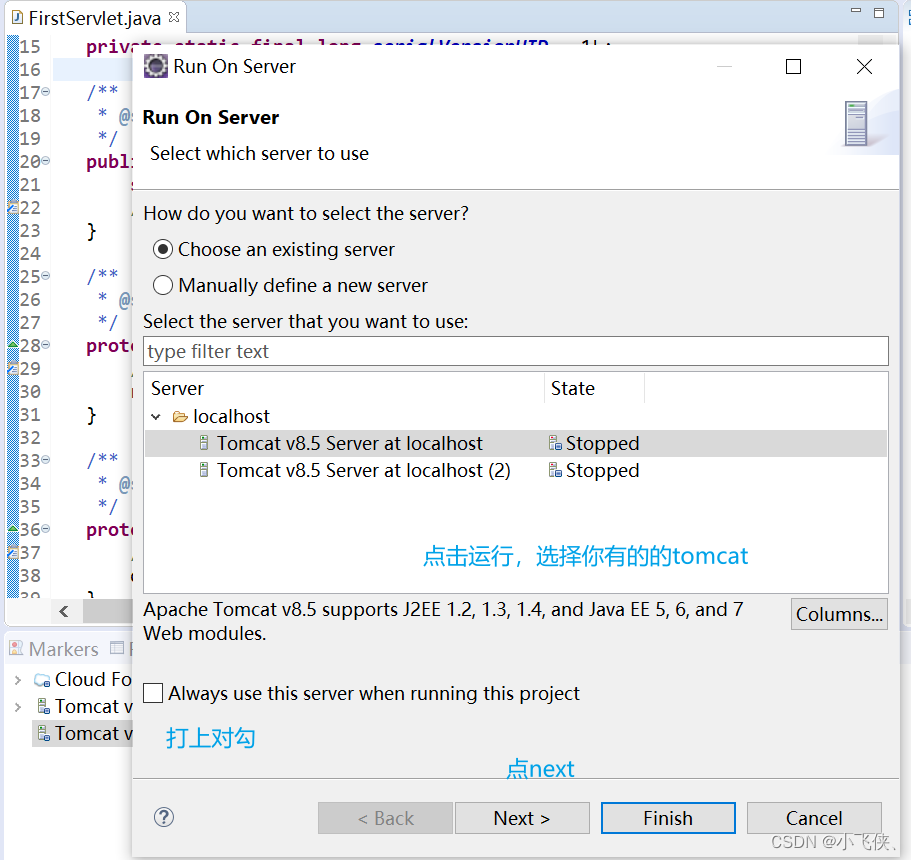Open the Columns... dialog button
This screenshot has width=911, height=860.
839,614
